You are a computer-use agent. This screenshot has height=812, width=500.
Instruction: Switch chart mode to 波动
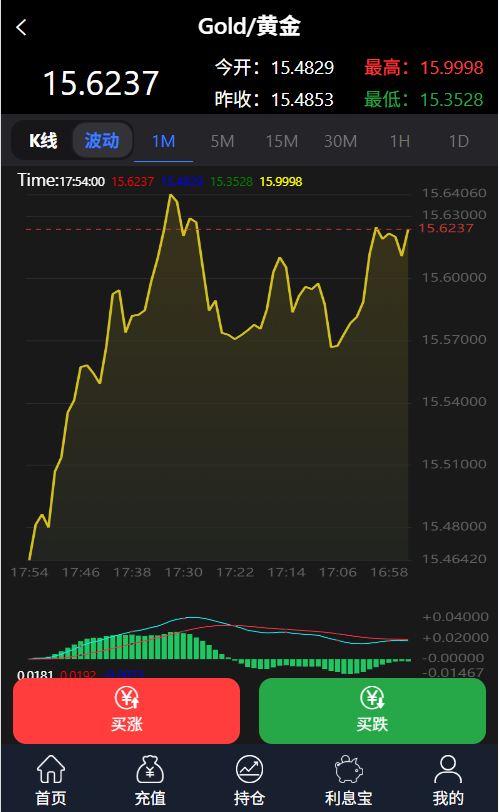click(102, 140)
